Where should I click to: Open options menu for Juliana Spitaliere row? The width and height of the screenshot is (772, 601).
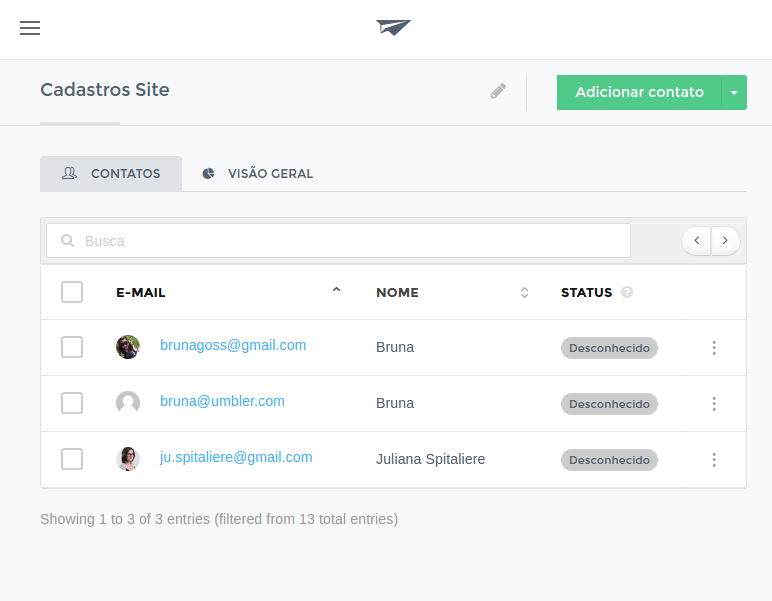click(714, 460)
